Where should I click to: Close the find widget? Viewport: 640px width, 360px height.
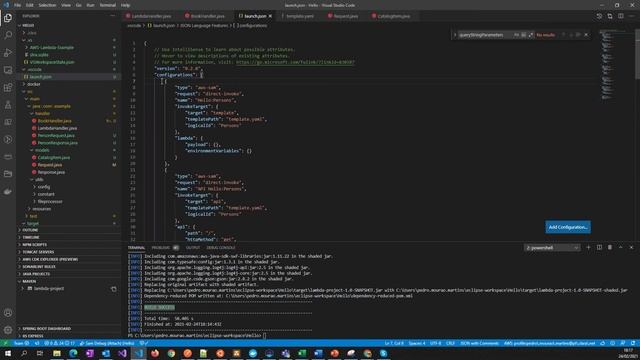[586, 35]
